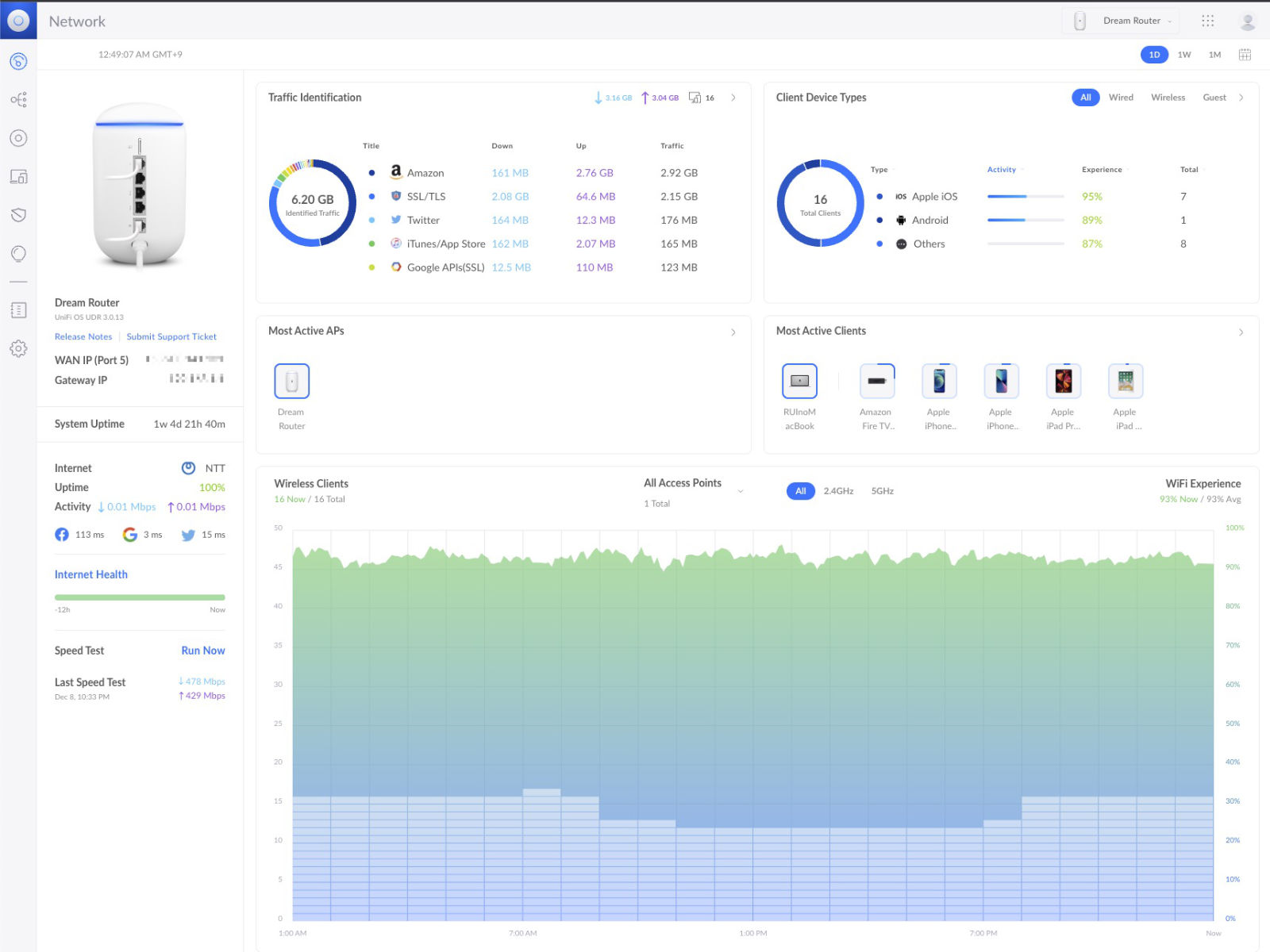Click the Google latency icon
This screenshot has height=952, width=1270.
coord(130,535)
